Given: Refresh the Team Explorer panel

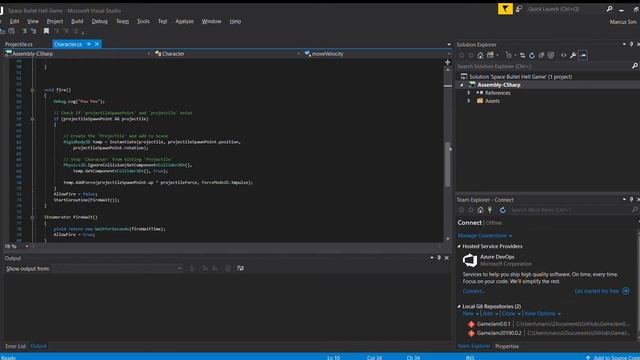Looking at the screenshot, I should [502, 210].
